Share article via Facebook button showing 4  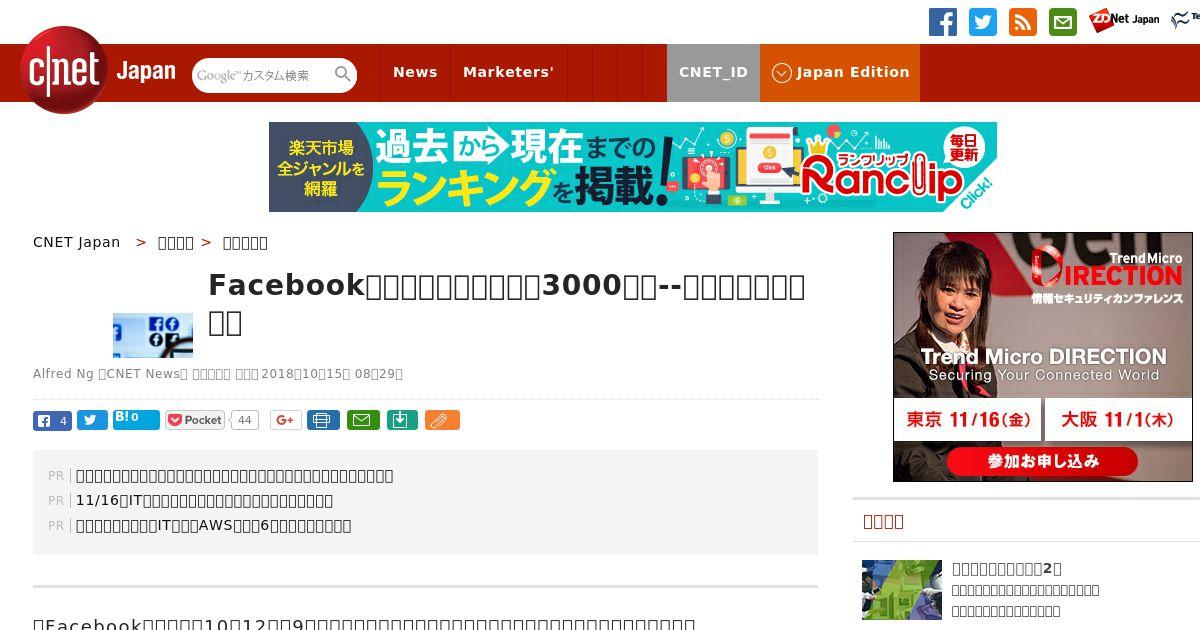[x=52, y=421]
